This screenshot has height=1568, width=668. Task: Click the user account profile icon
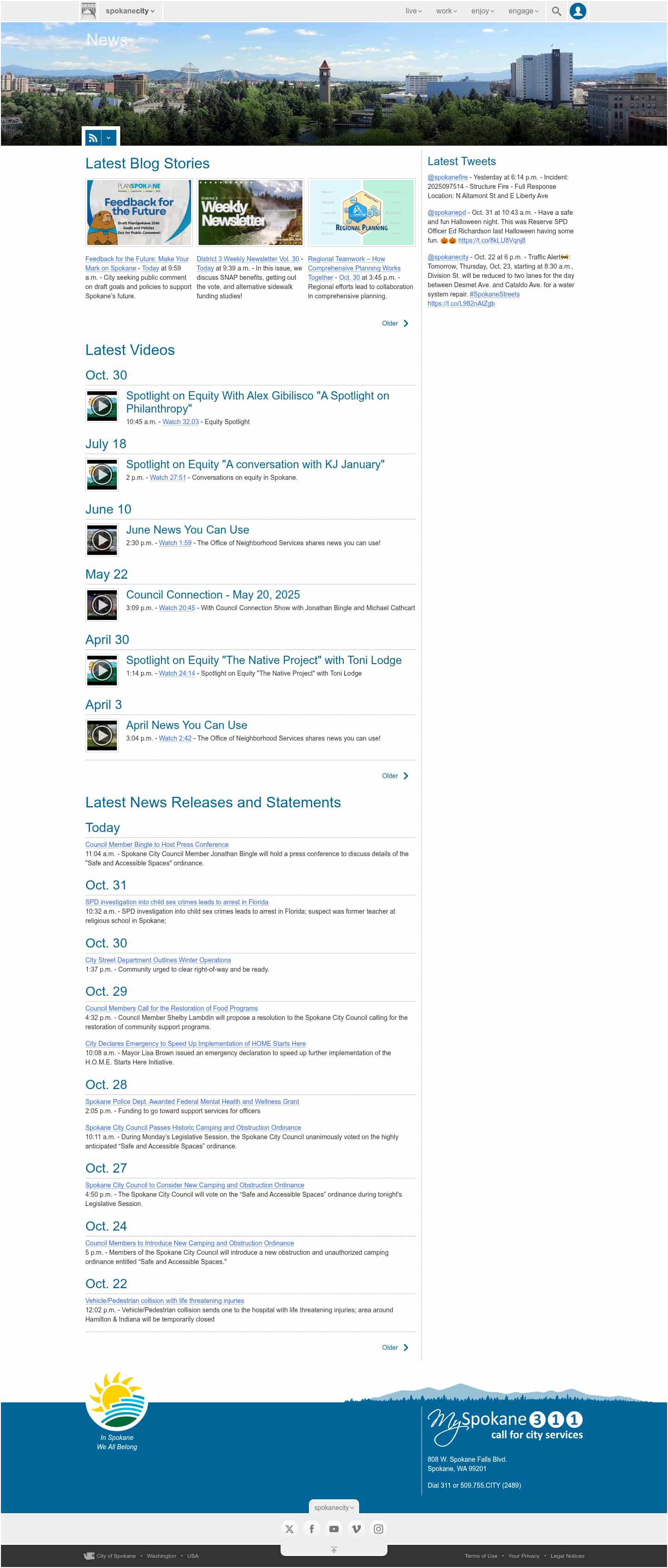pos(578,11)
